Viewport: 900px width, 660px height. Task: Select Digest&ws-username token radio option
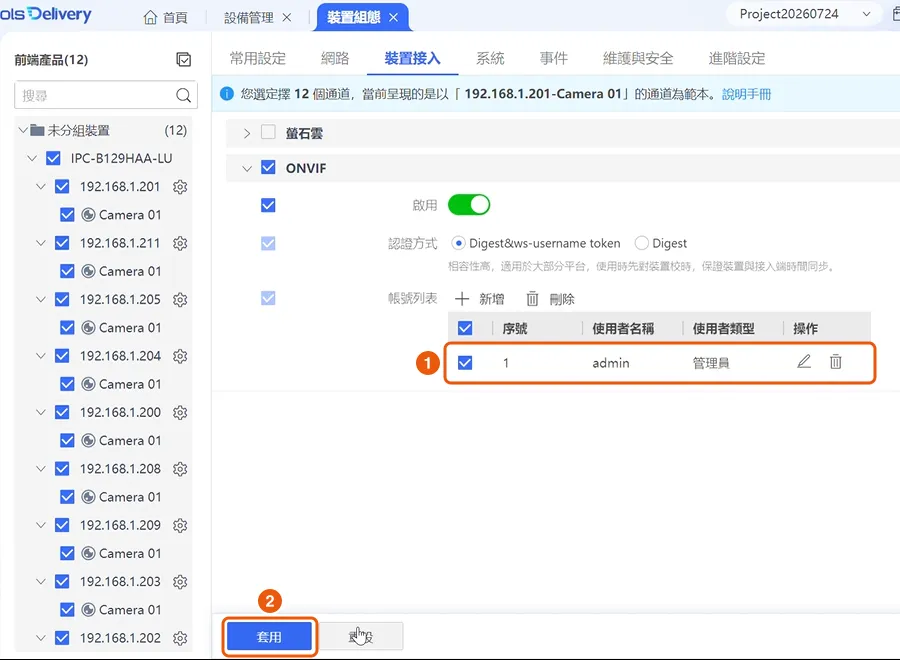458,243
